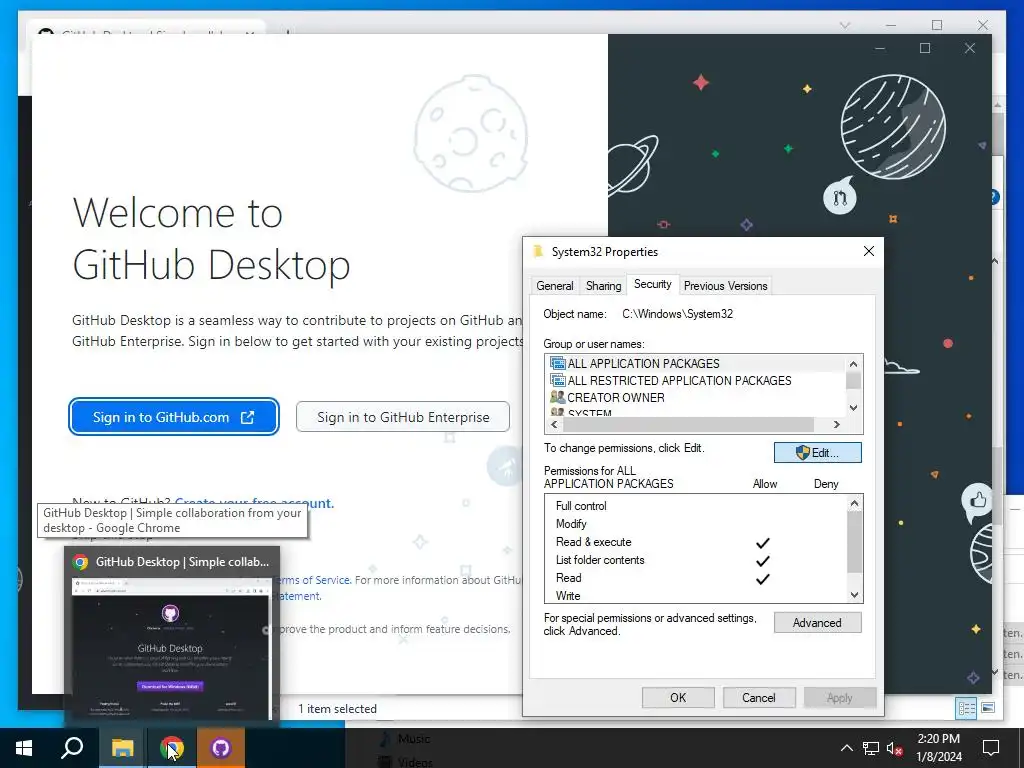The image size is (1024, 768).
Task: Click pull request speech bubble icon
Action: tap(840, 197)
